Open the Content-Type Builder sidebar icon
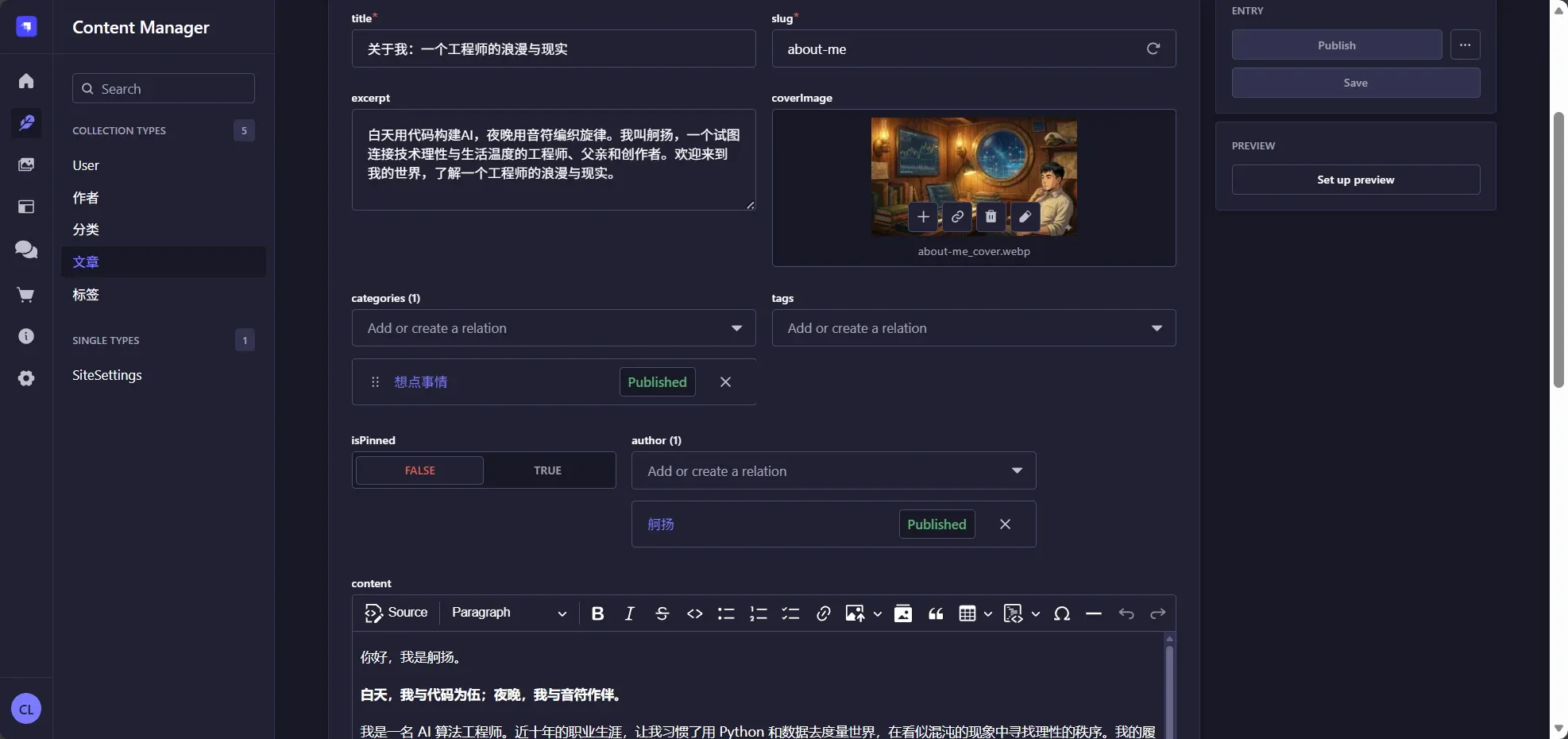Image resolution: width=1568 pixels, height=739 pixels. pyautogui.click(x=26, y=207)
